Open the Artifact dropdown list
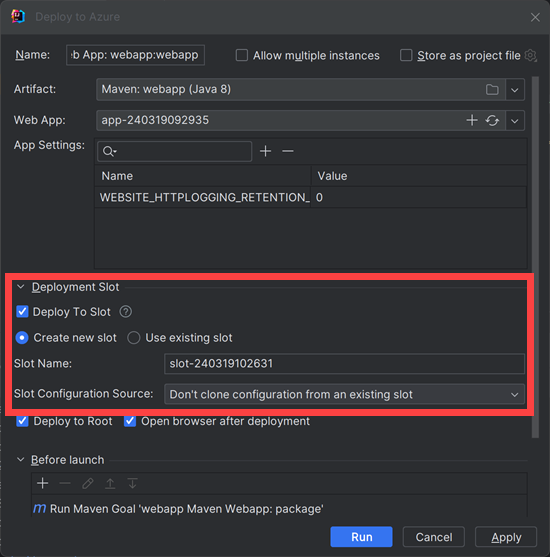Screen dimensions: 550x557 (x=515, y=90)
